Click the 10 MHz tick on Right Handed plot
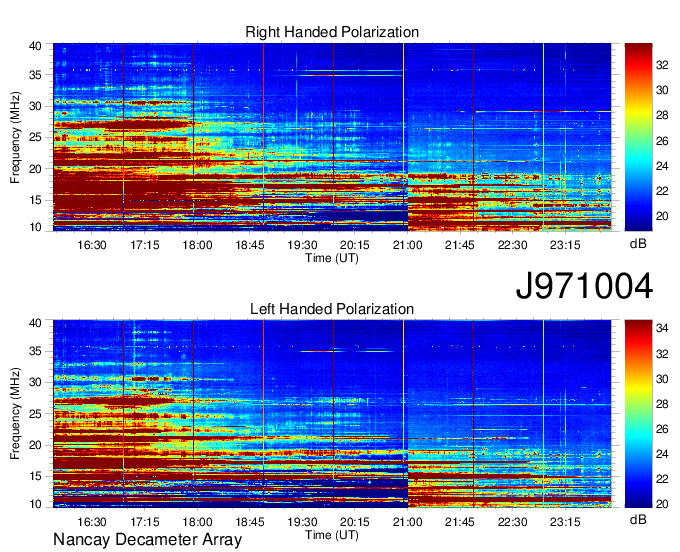This screenshot has width=680, height=552. pyautogui.click(x=35, y=227)
